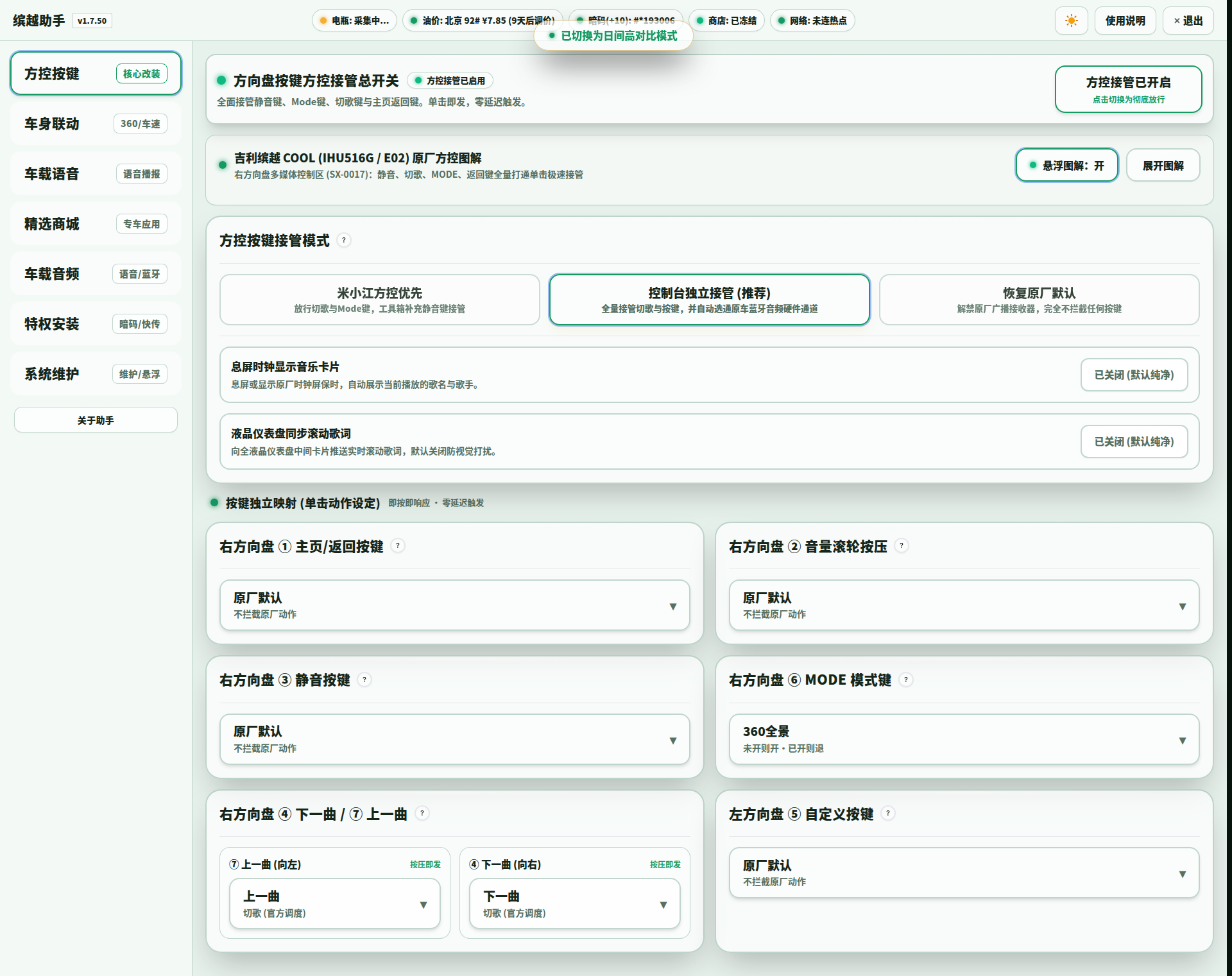Click the 油价 北京 92# status chip
This screenshot has height=976, width=1232.
click(483, 21)
